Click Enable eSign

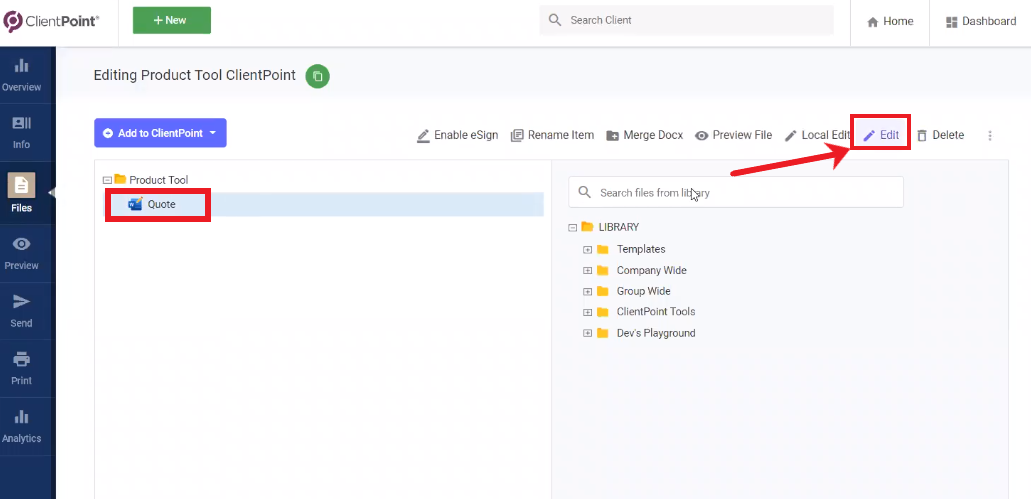click(x=458, y=135)
